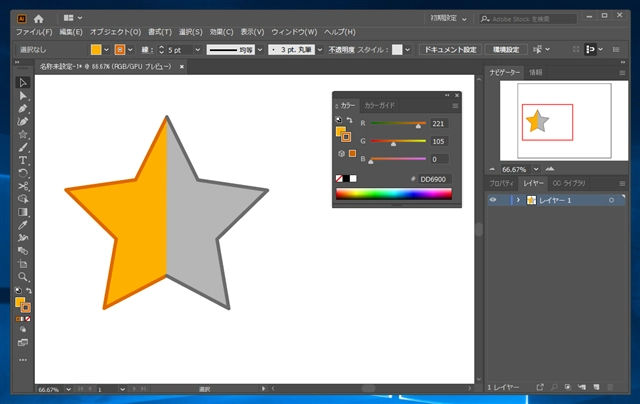Activate the toolbar stroke color box
Image resolution: width=640 pixels, height=404 pixels.
click(x=26, y=308)
